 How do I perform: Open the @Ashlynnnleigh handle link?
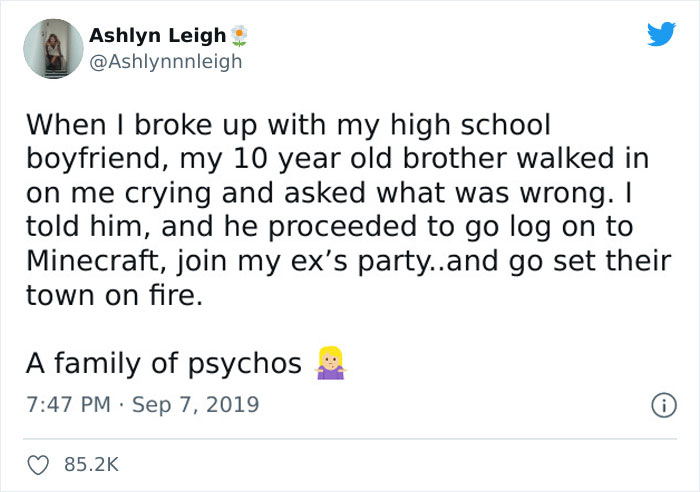pyautogui.click(x=166, y=61)
